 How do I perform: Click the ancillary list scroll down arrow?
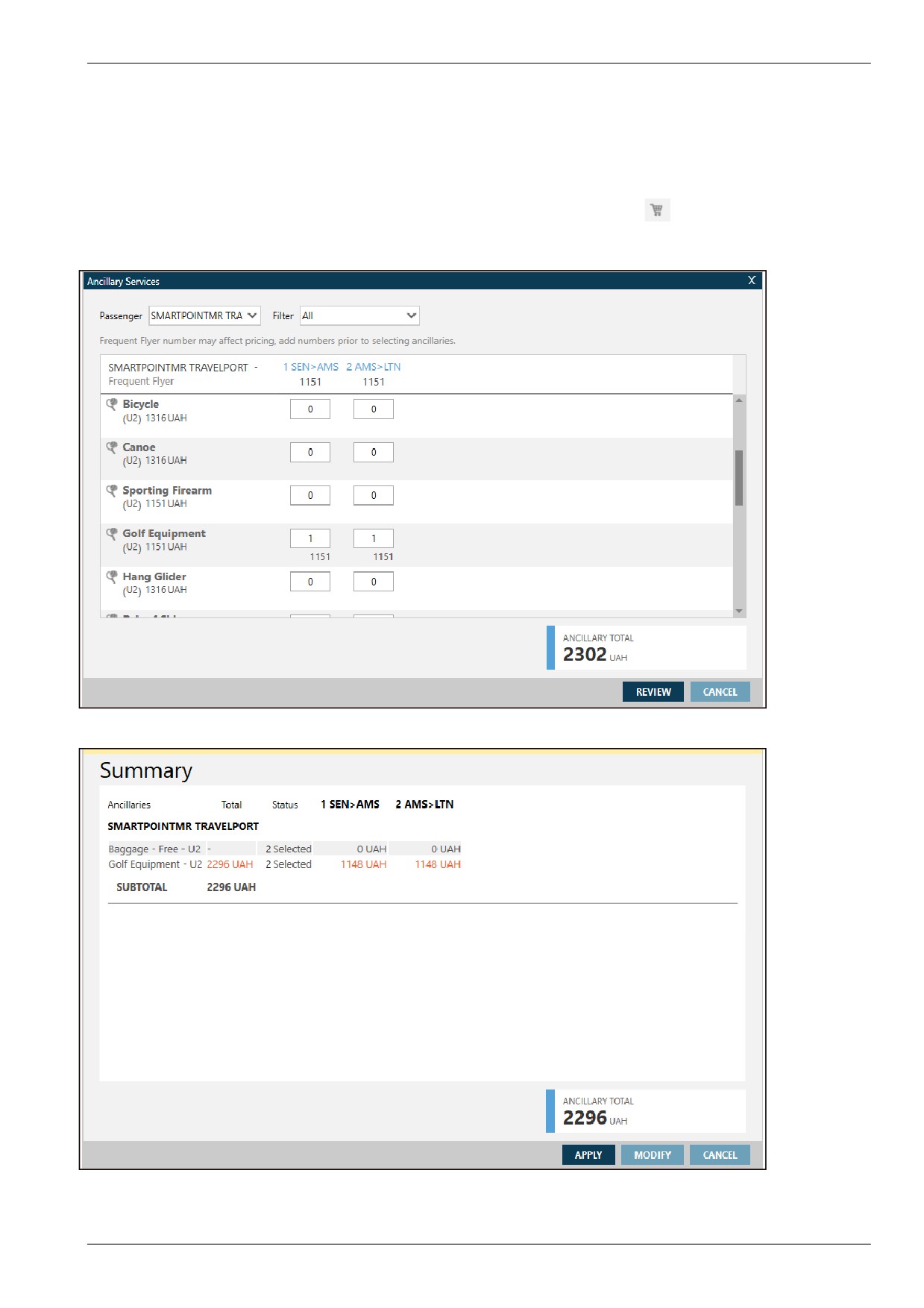[x=739, y=611]
